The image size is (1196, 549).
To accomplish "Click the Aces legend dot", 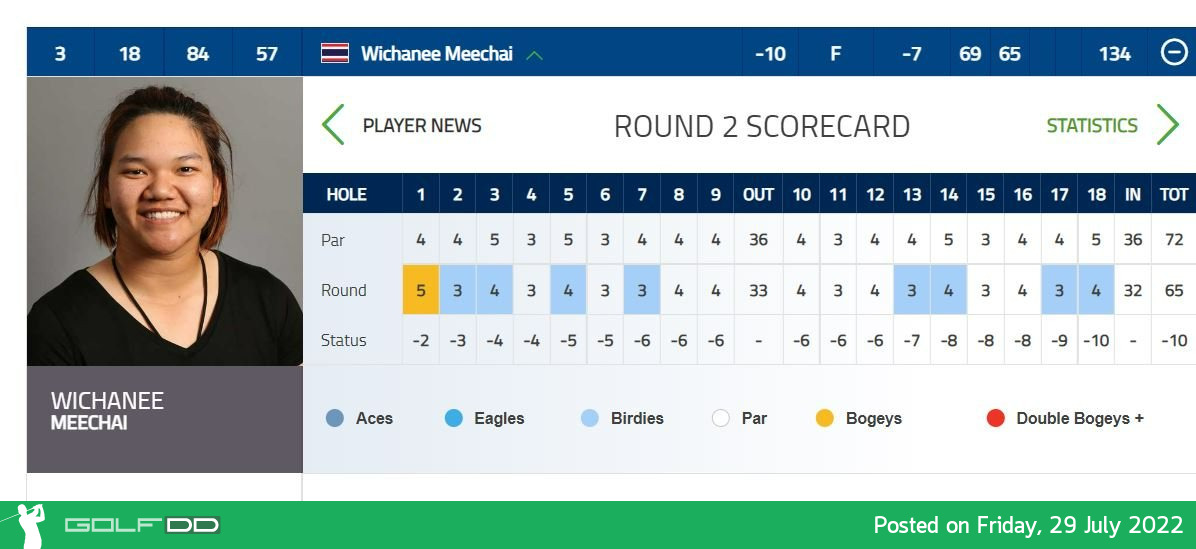I will coord(335,418).
